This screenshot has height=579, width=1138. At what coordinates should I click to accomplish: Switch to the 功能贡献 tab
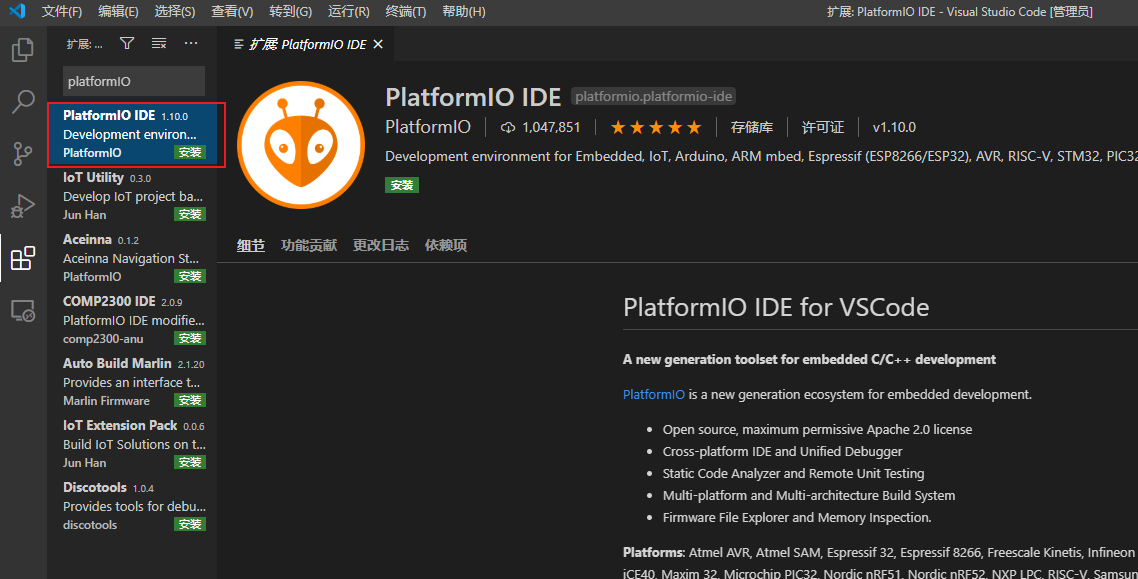(x=309, y=245)
